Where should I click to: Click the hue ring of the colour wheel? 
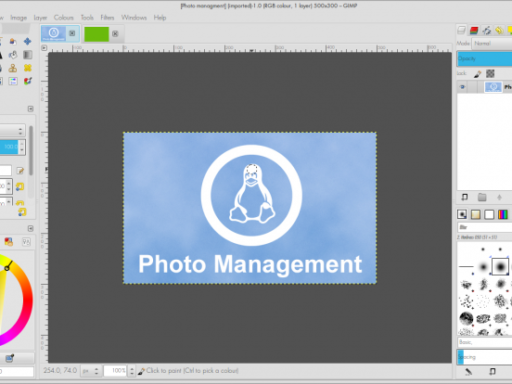click(x=27, y=300)
